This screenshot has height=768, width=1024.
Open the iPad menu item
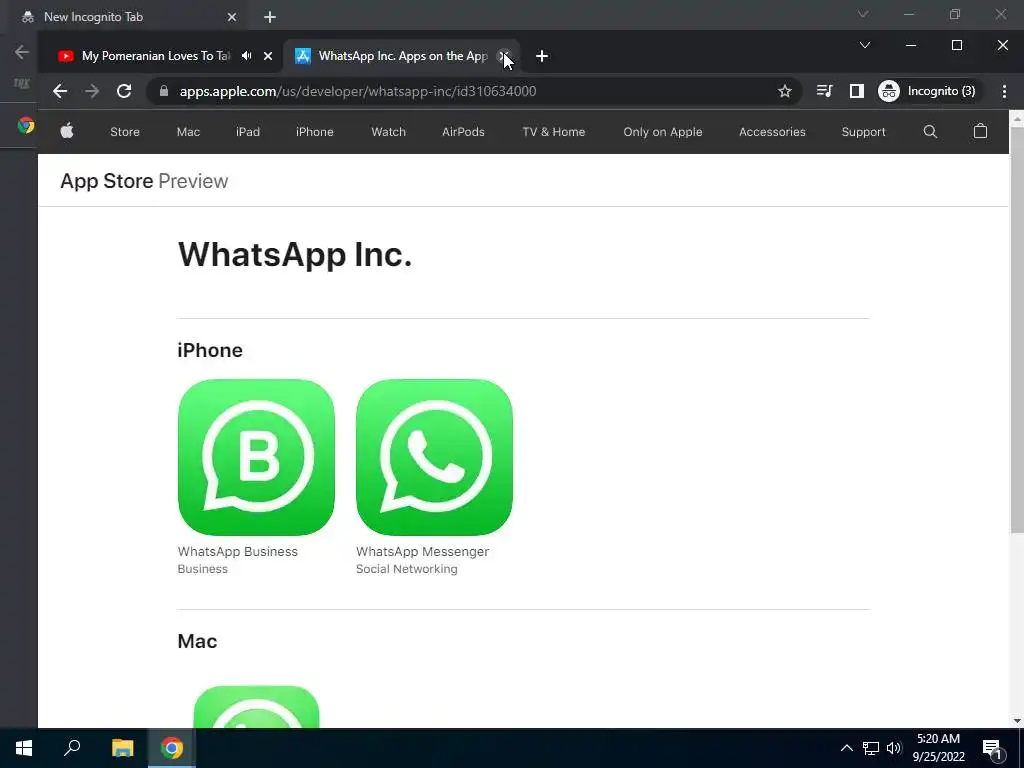point(248,131)
